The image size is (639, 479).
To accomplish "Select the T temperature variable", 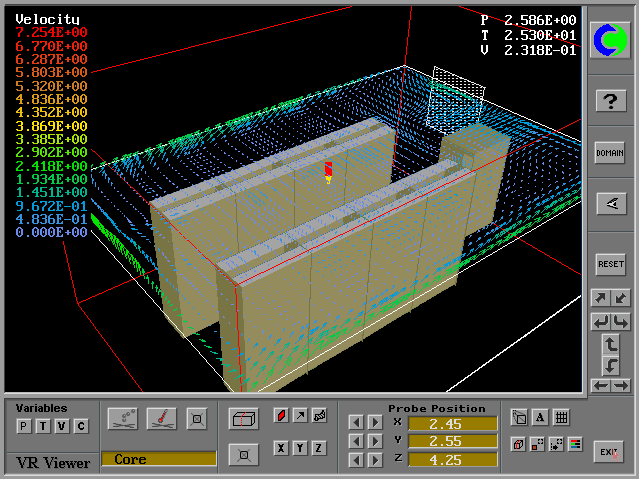I will [42, 427].
